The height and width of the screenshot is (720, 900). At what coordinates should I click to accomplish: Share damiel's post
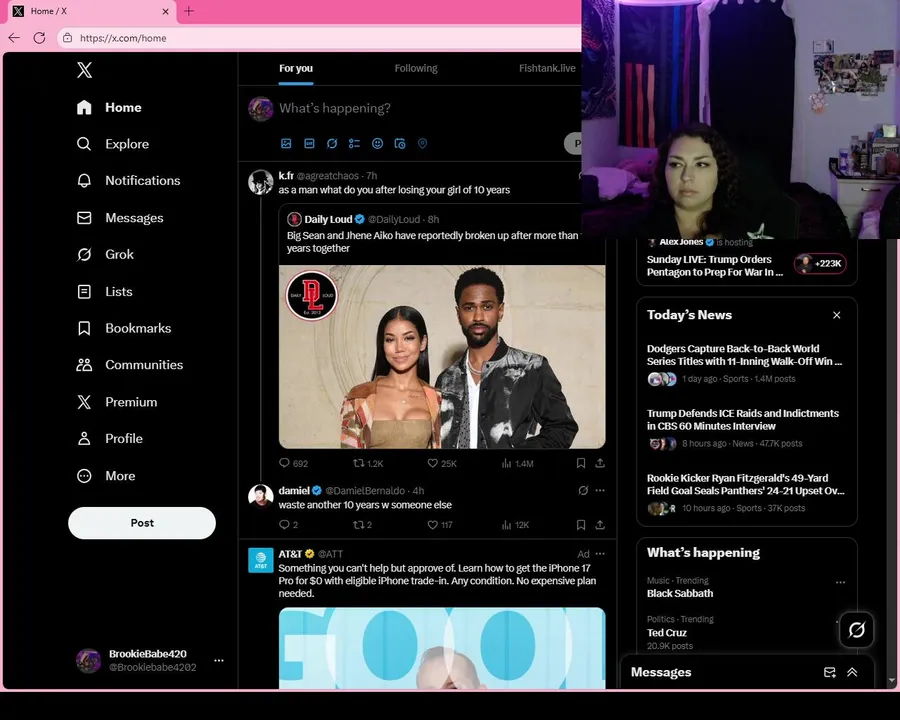pos(600,525)
